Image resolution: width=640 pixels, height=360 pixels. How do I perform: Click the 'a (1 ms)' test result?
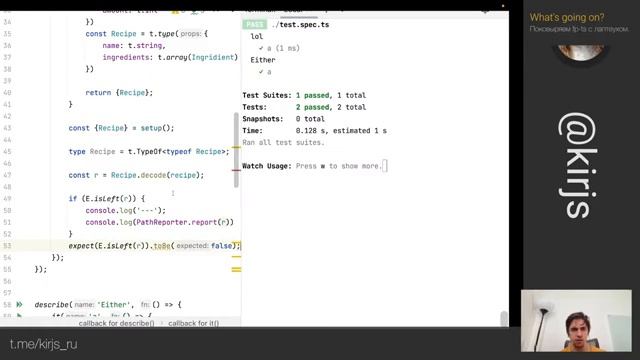pyautogui.click(x=279, y=48)
